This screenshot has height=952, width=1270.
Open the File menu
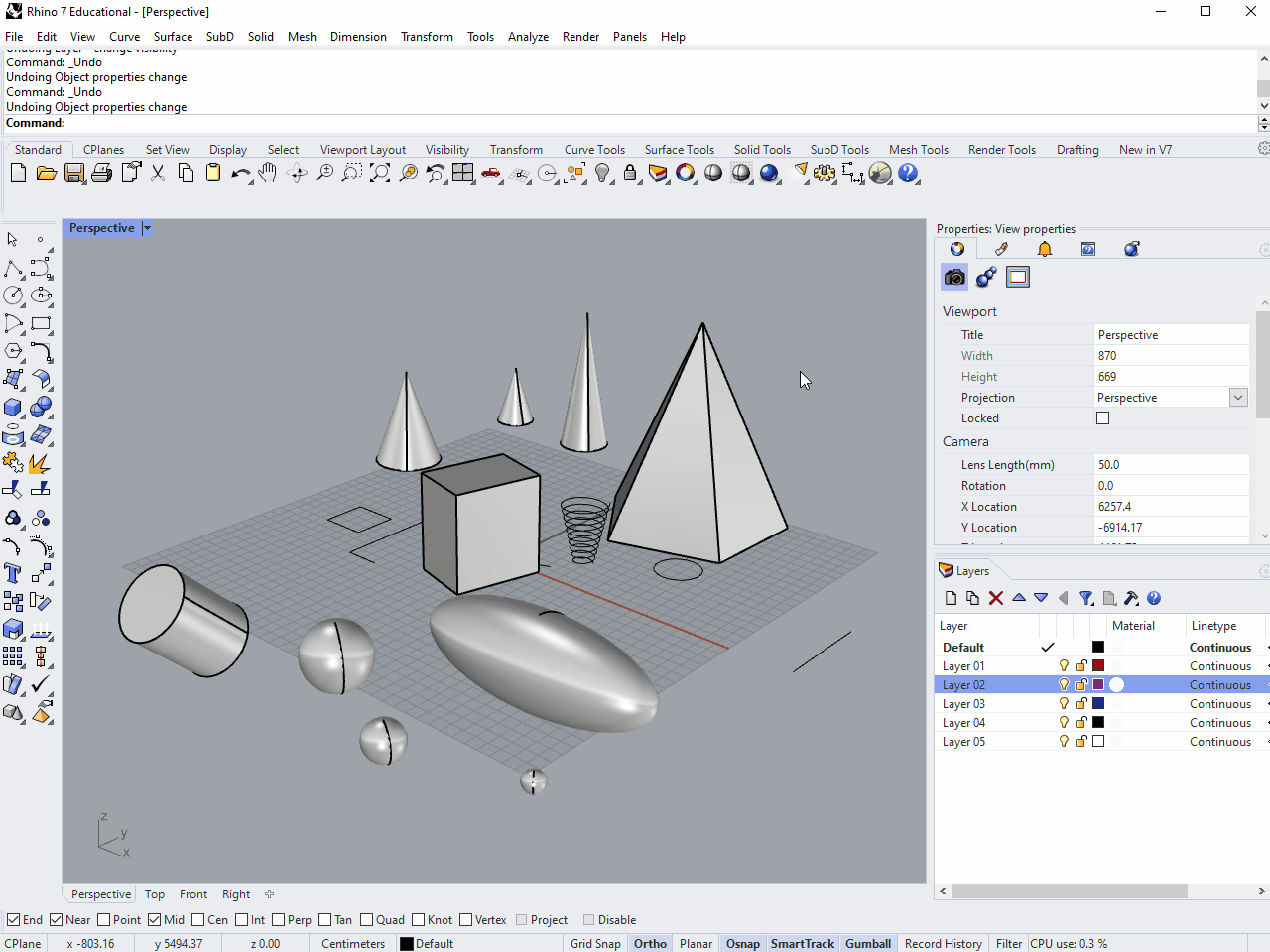14,37
